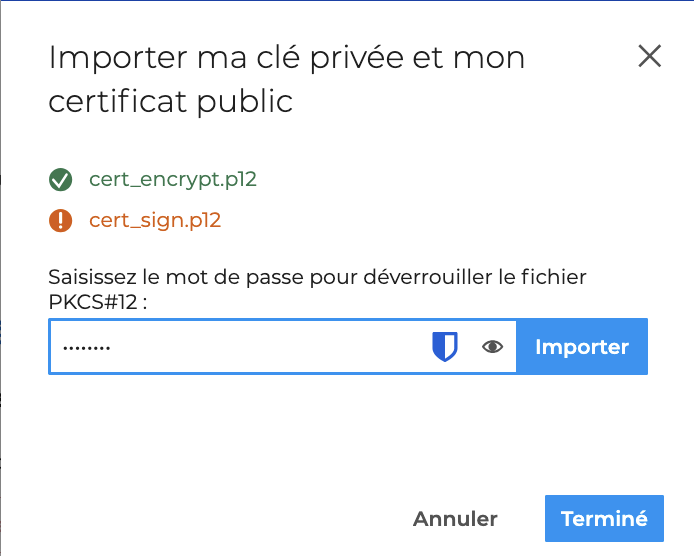Click the Bitwarden shield icon
694x556 pixels.
[444, 347]
